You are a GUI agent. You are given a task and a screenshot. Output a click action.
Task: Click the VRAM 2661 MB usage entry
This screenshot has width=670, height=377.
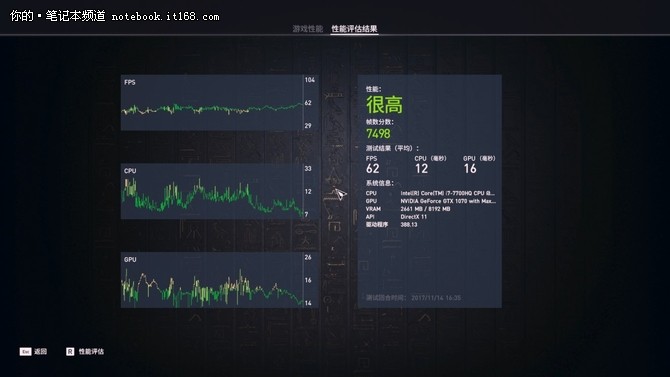pyautogui.click(x=425, y=209)
